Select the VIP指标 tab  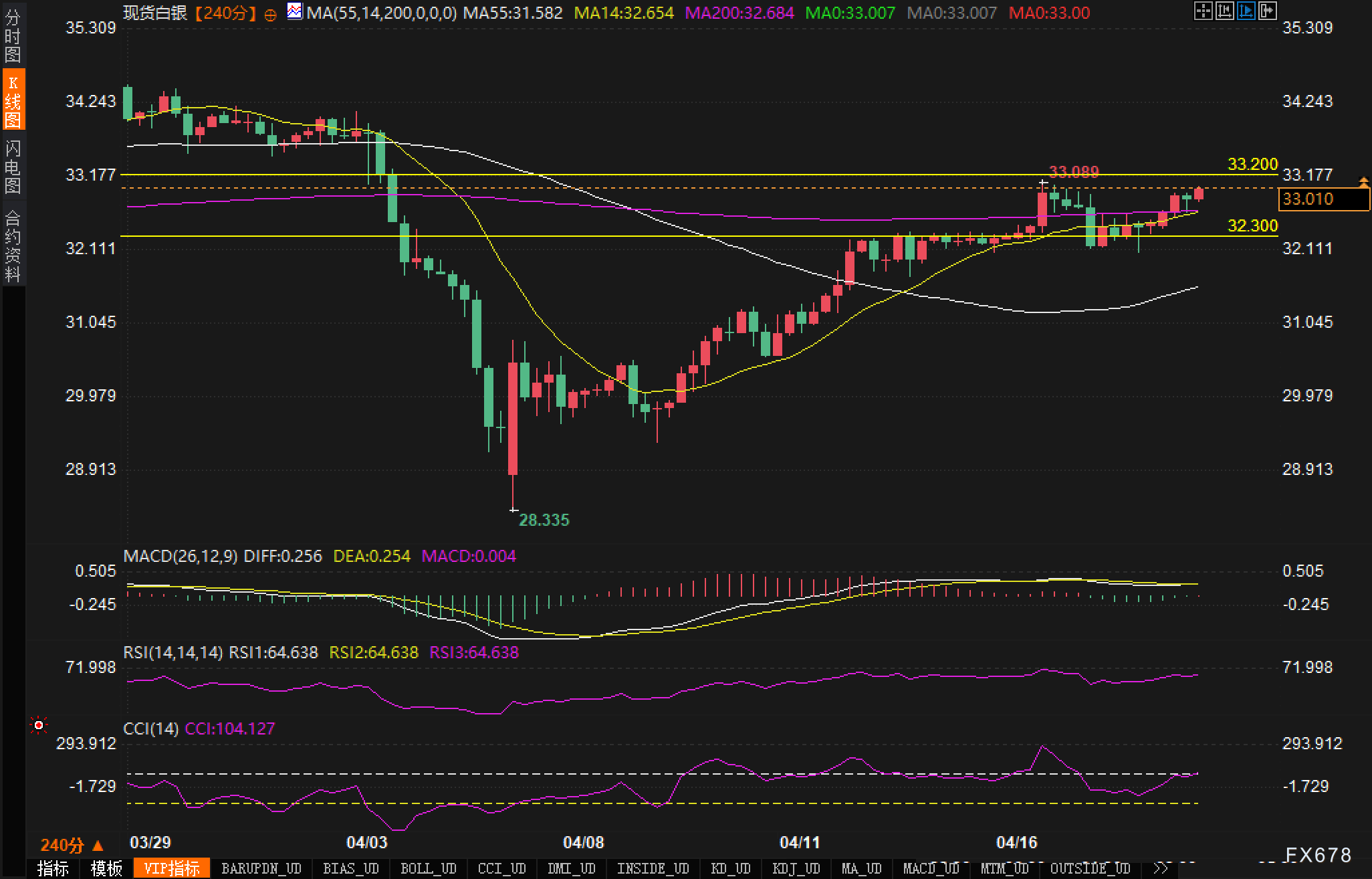click(x=172, y=868)
